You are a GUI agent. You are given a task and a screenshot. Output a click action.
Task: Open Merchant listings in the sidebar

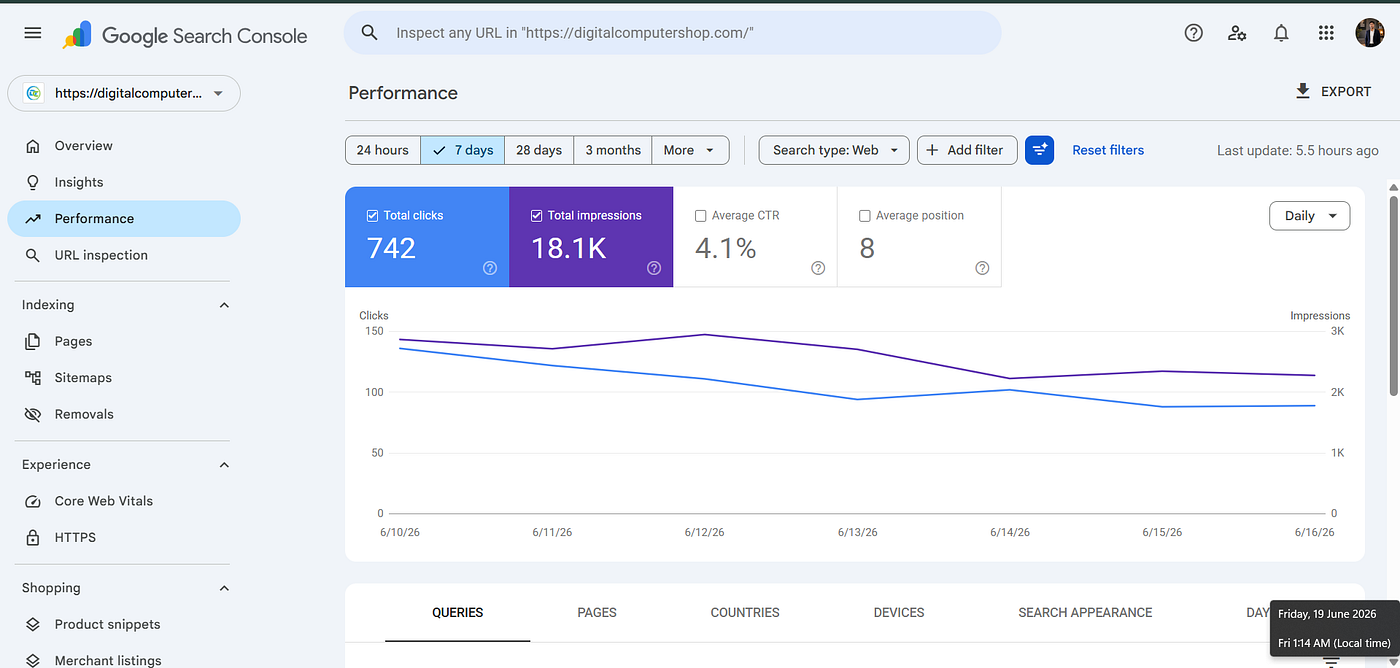tap(124, 659)
